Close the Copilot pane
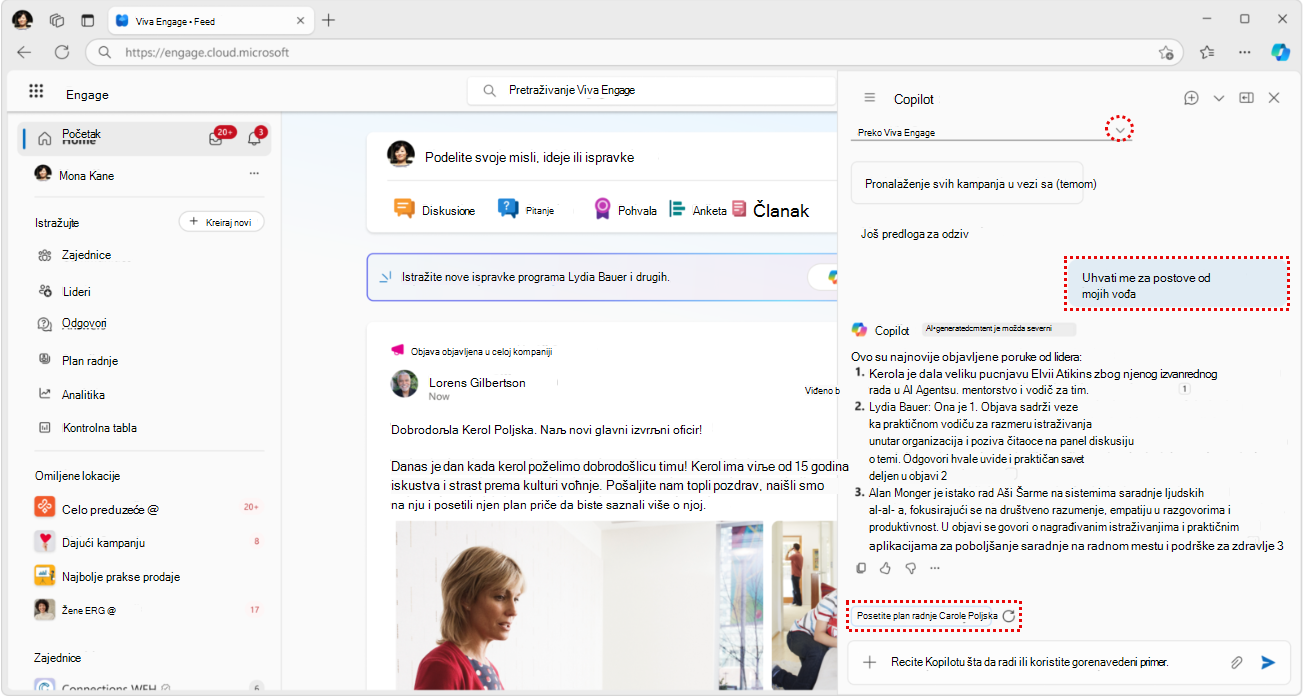 (1274, 98)
